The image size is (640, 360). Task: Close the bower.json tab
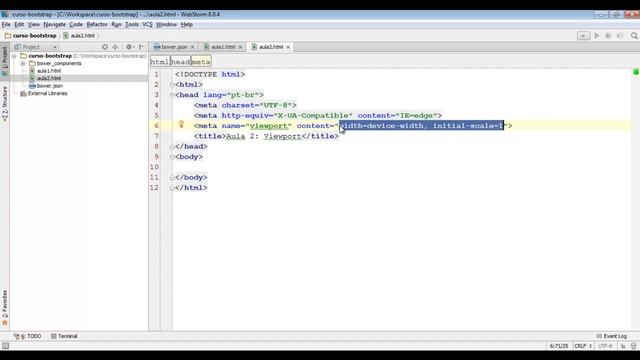[x=193, y=47]
